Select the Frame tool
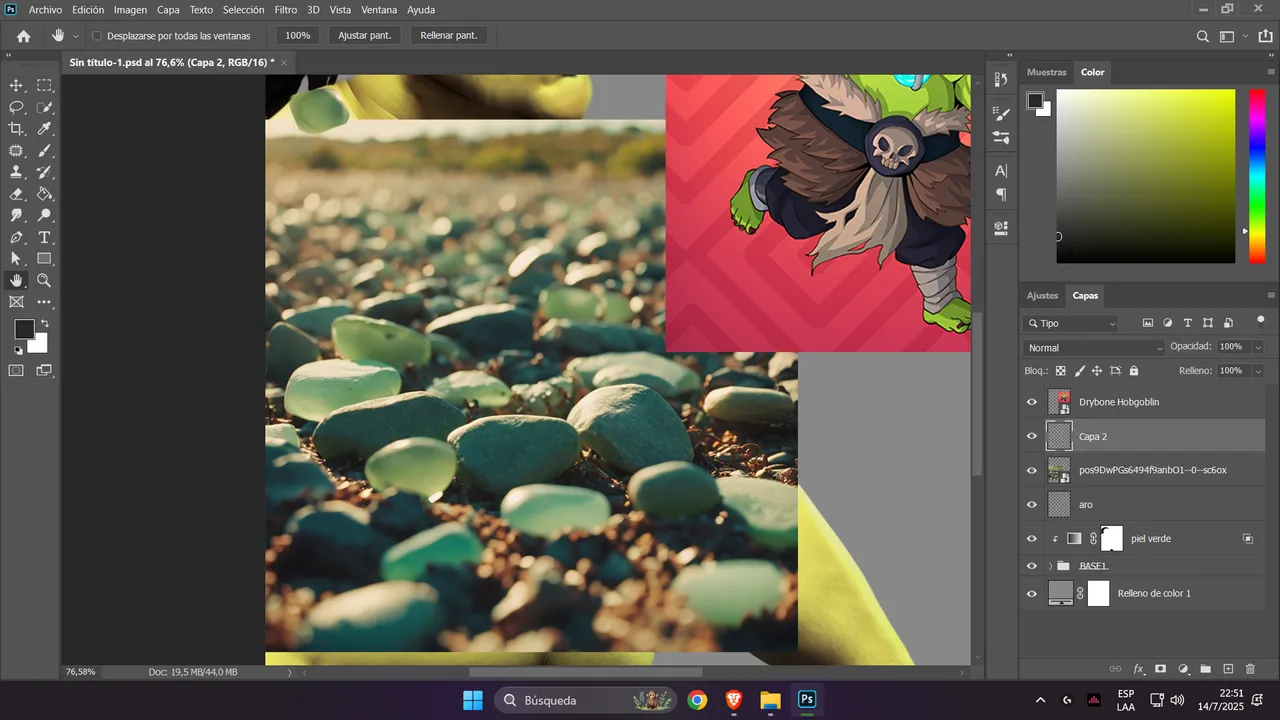The height and width of the screenshot is (720, 1280). 16,302
